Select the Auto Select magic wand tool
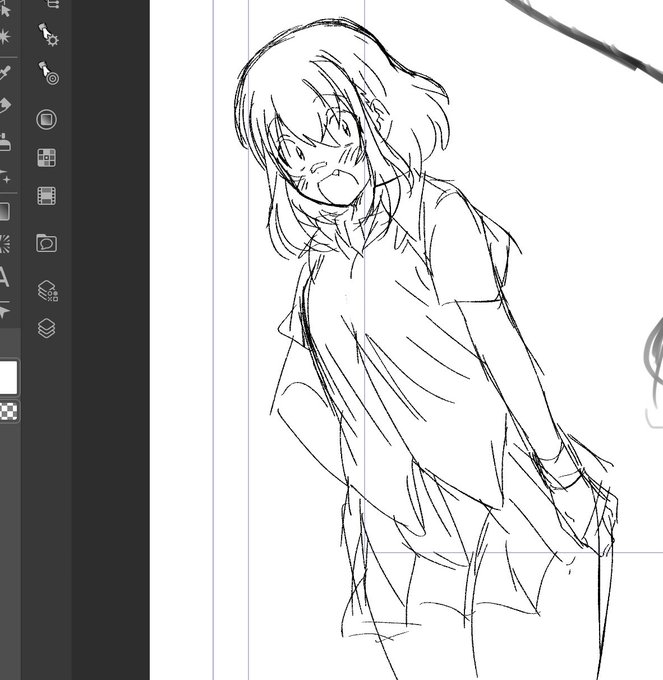 [x=4, y=36]
